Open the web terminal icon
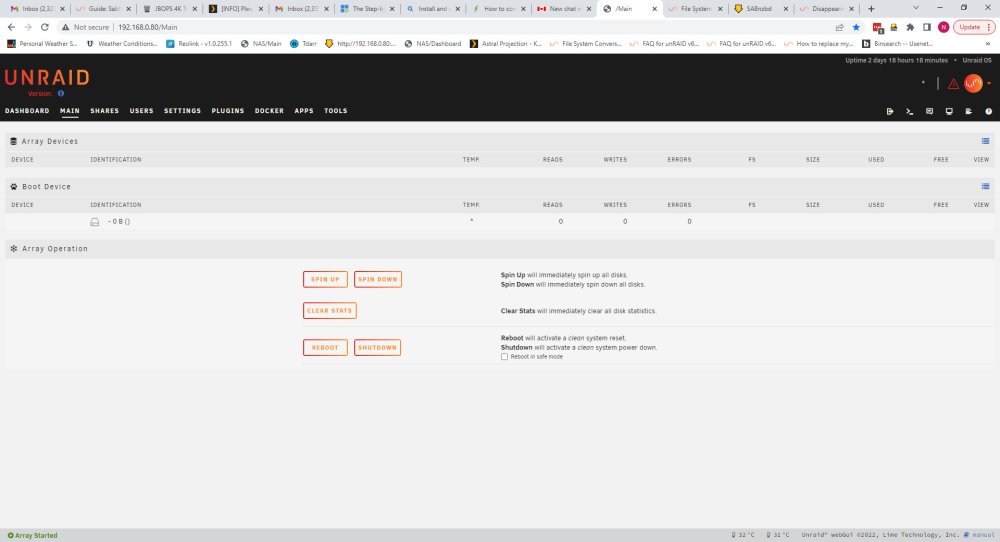1000x542 pixels. click(909, 111)
